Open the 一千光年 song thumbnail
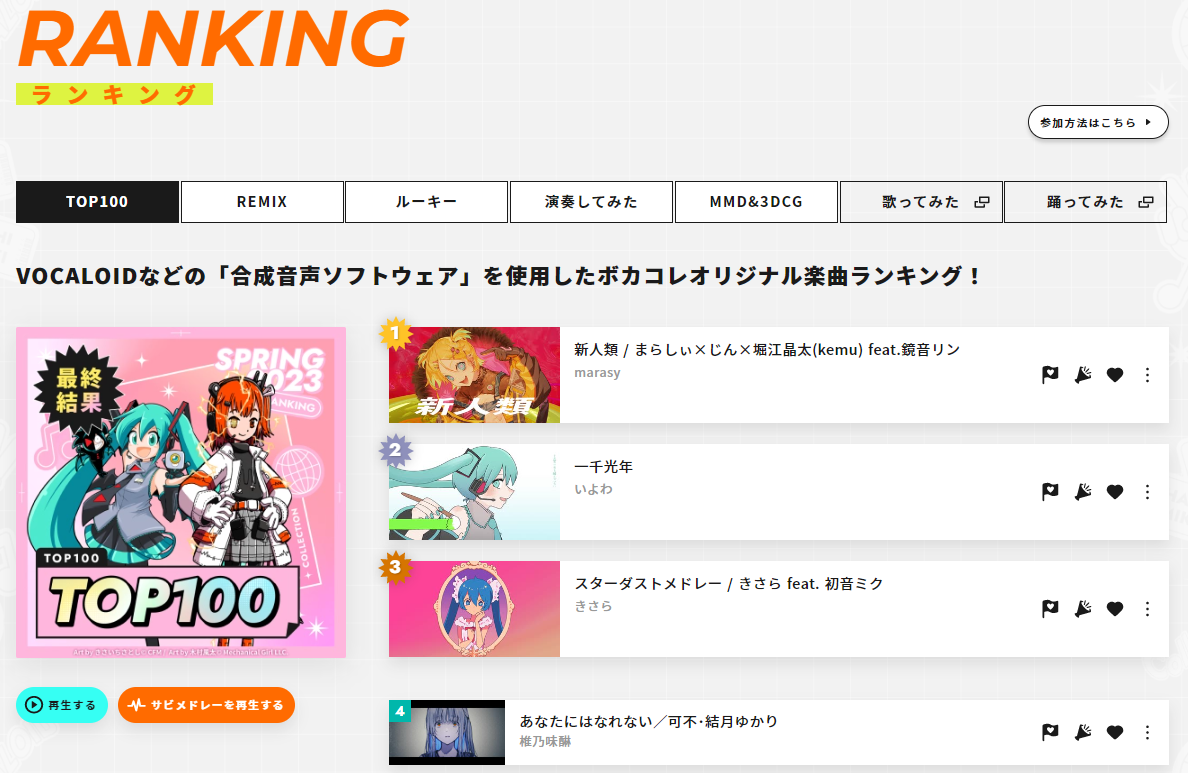Screen dimensions: 1188x773 pyautogui.click(x=474, y=493)
